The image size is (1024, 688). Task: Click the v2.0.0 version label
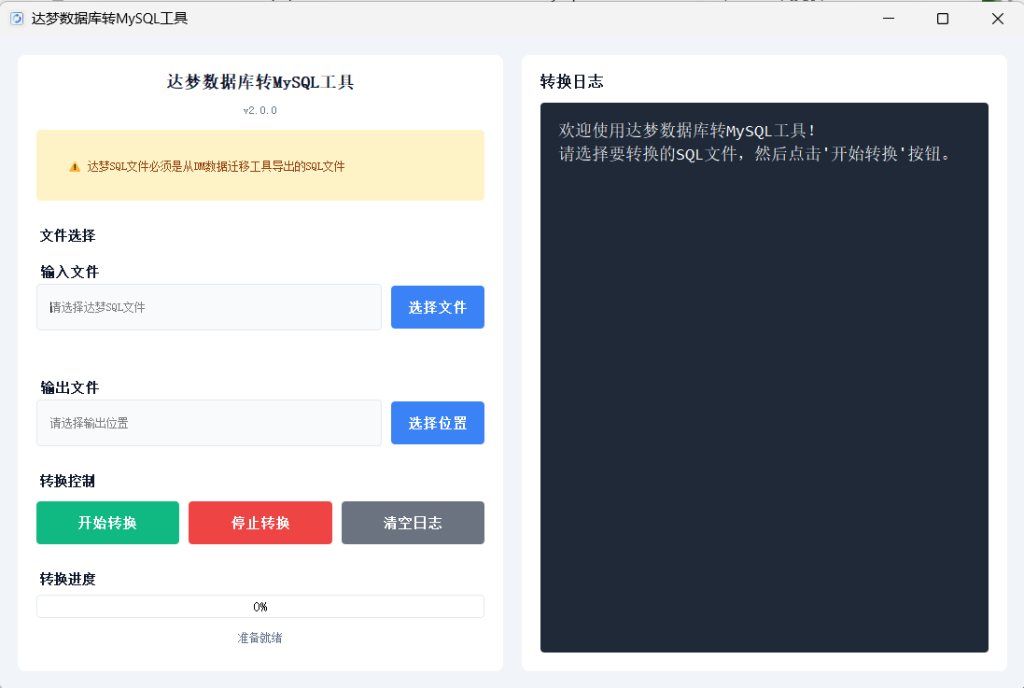coord(259,110)
